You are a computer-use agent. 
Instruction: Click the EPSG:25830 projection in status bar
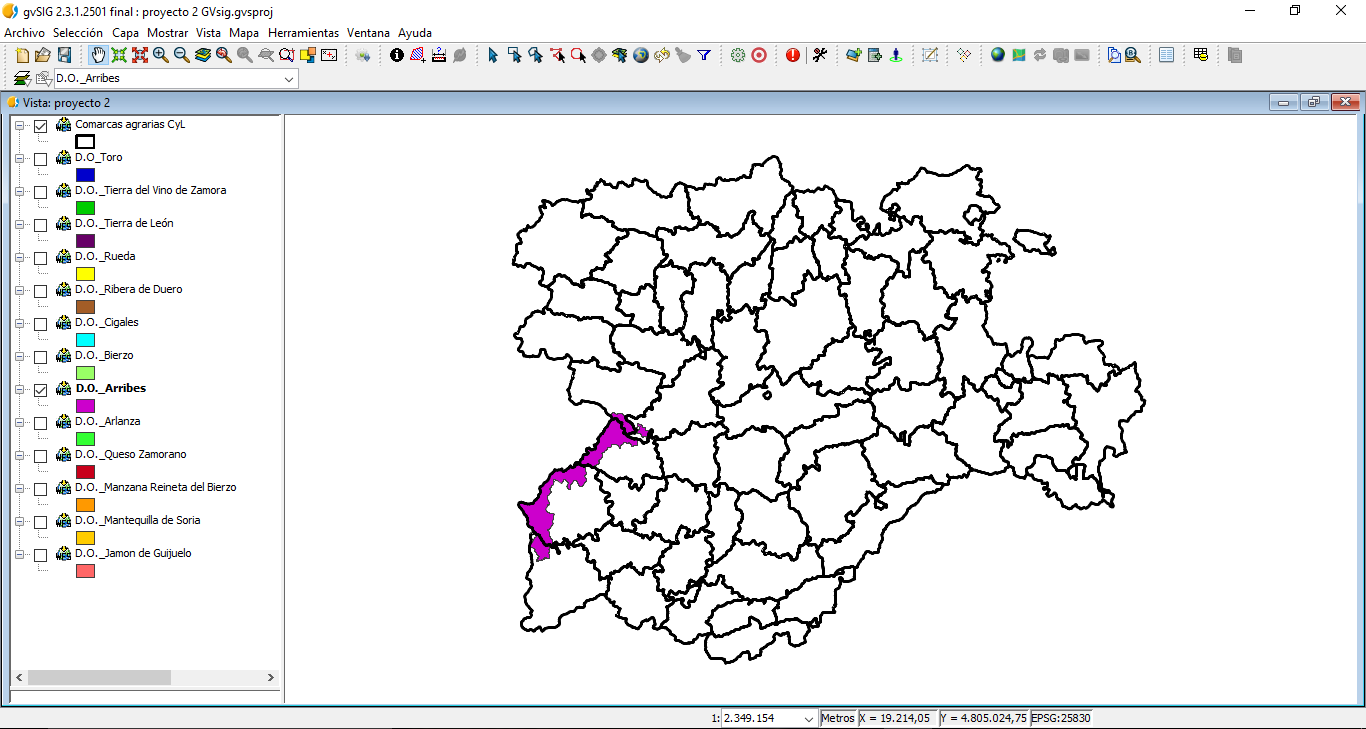coord(1061,718)
